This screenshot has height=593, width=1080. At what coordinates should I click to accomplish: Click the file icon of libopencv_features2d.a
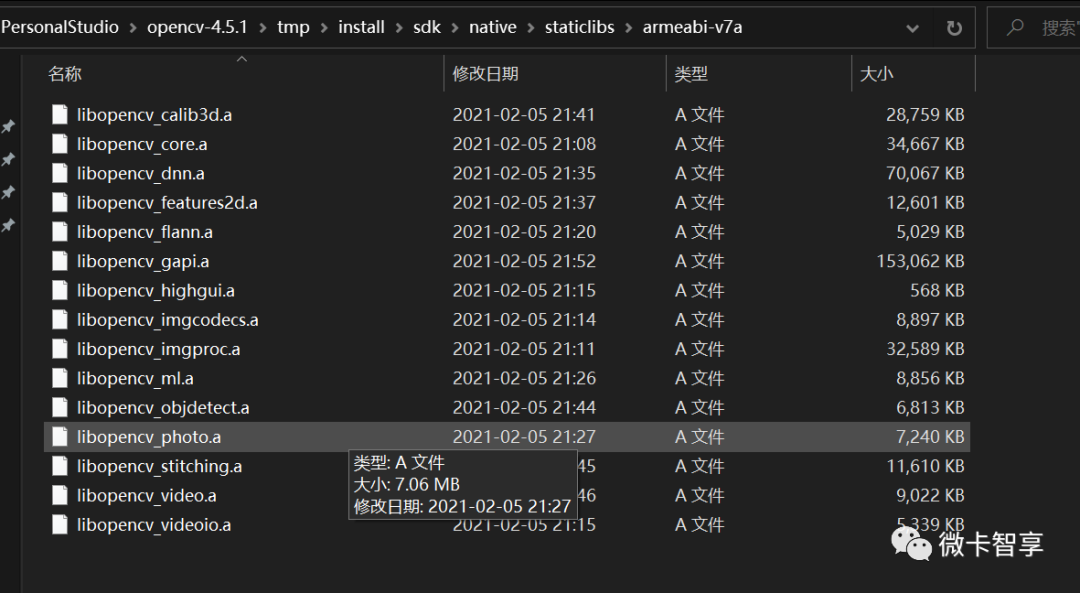pos(60,202)
